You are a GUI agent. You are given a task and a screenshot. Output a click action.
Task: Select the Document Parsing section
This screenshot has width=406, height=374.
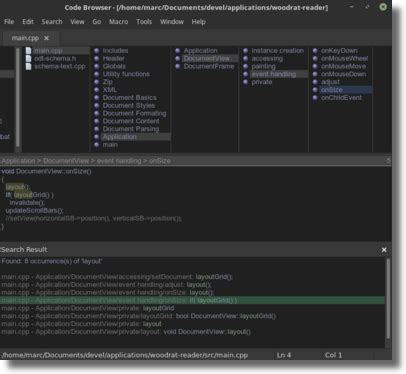(x=131, y=129)
